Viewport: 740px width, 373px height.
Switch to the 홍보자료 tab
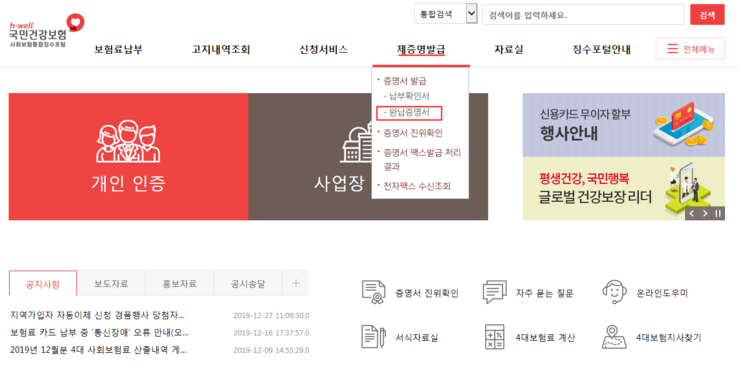(x=179, y=284)
